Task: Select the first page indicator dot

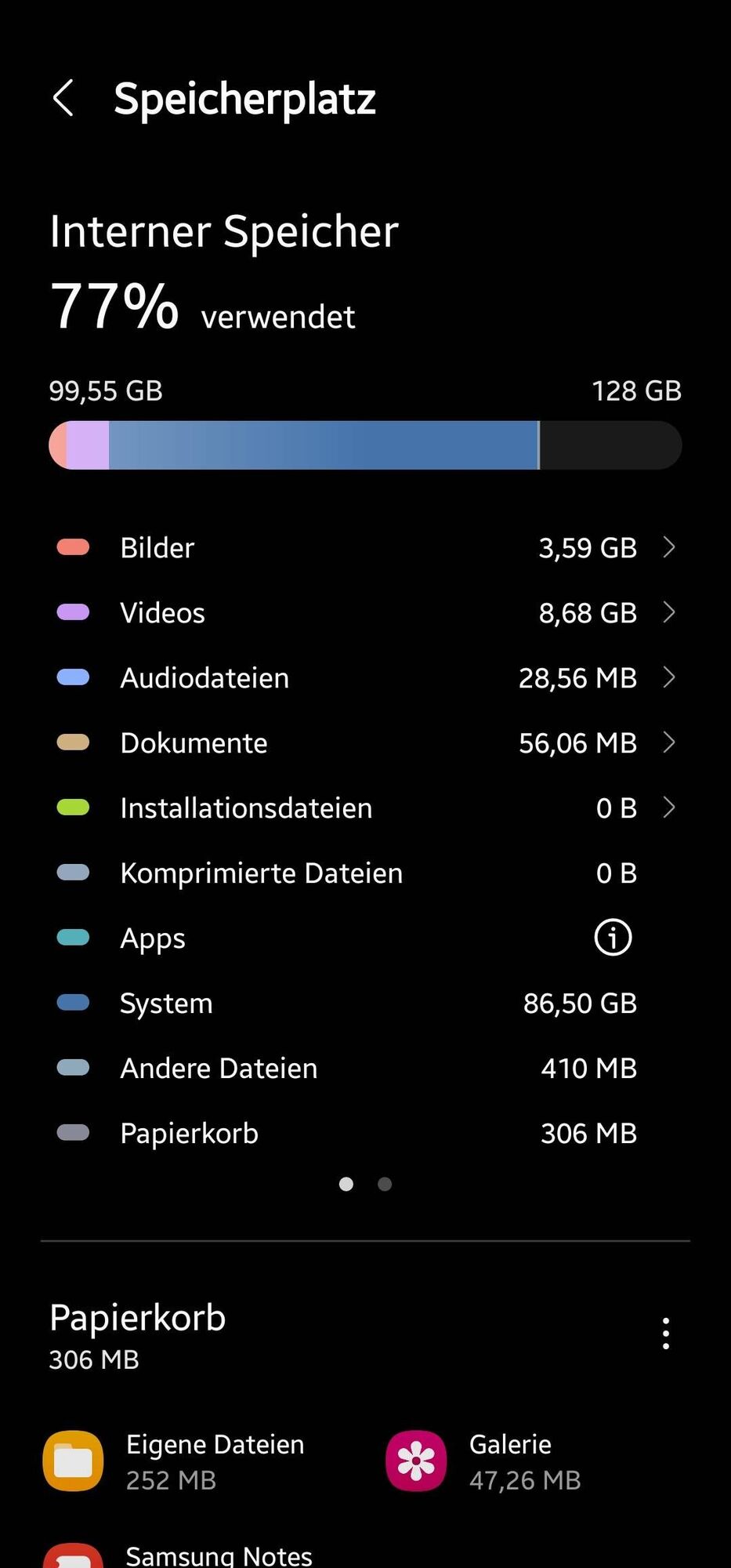Action: 346,1184
